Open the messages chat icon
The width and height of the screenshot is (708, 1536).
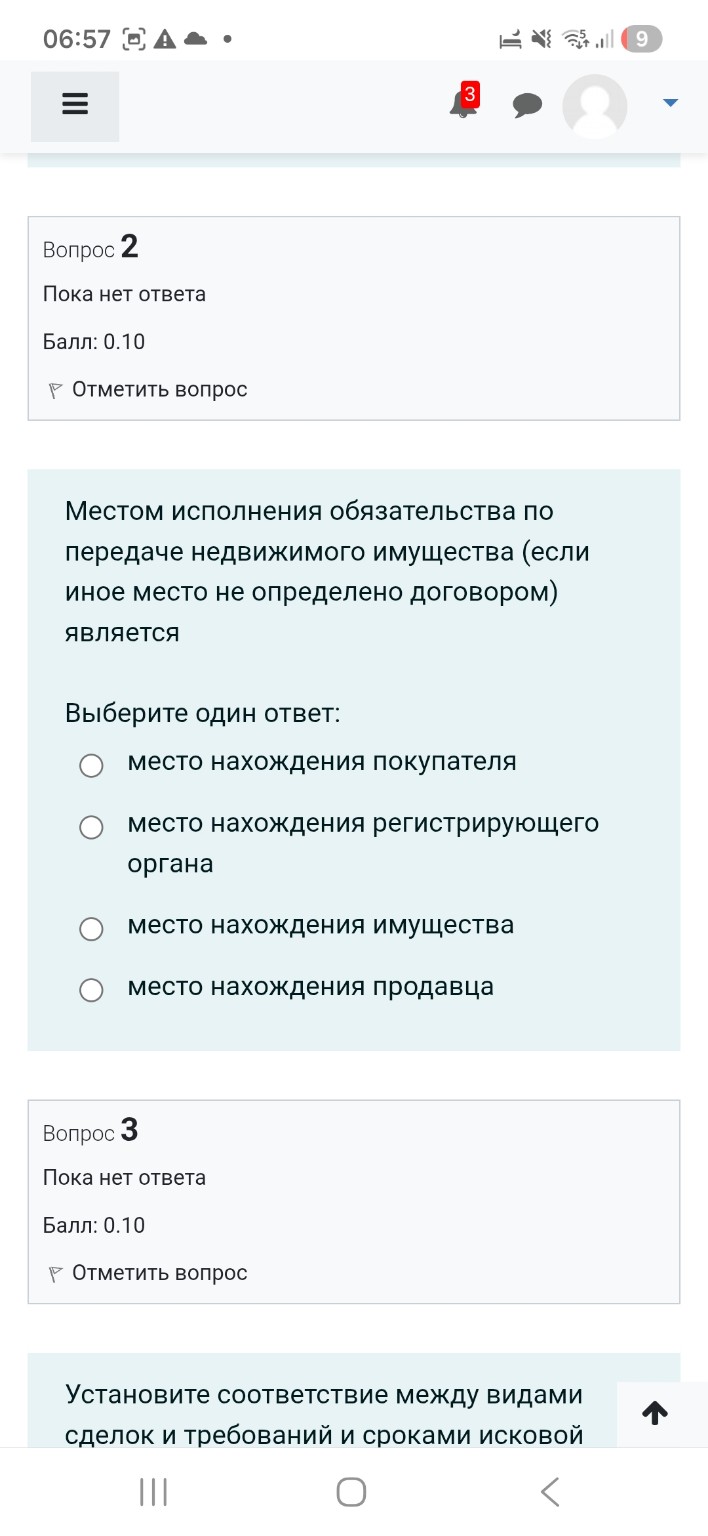click(x=528, y=105)
